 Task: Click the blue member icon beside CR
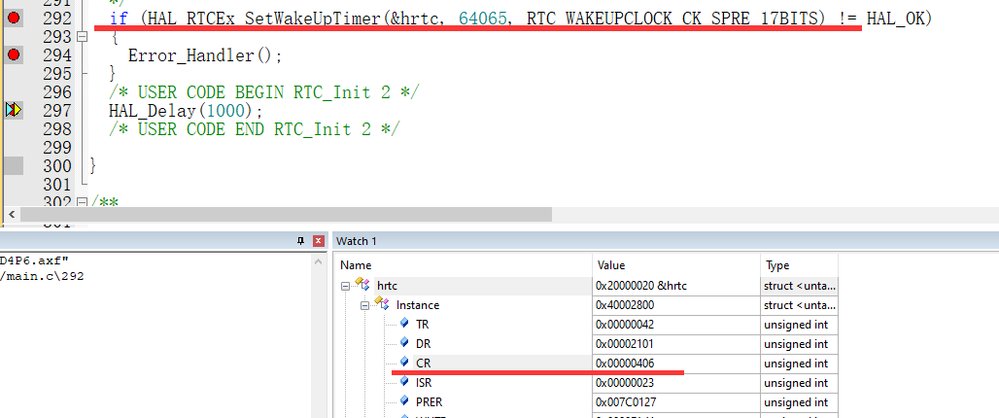(404, 363)
